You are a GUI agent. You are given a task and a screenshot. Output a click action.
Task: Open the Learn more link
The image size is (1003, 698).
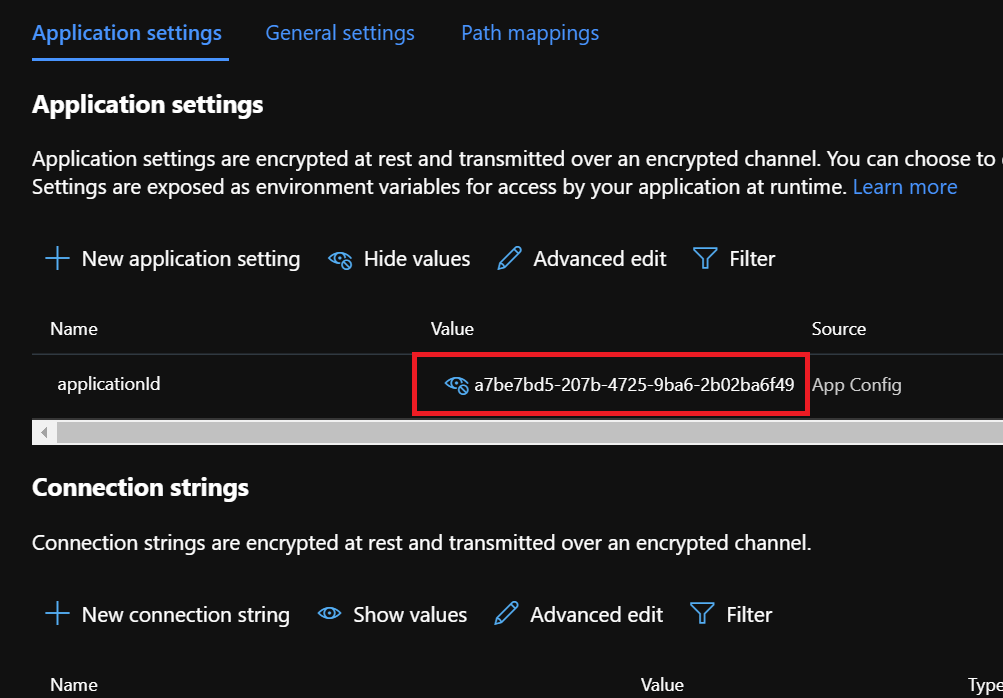(x=904, y=187)
